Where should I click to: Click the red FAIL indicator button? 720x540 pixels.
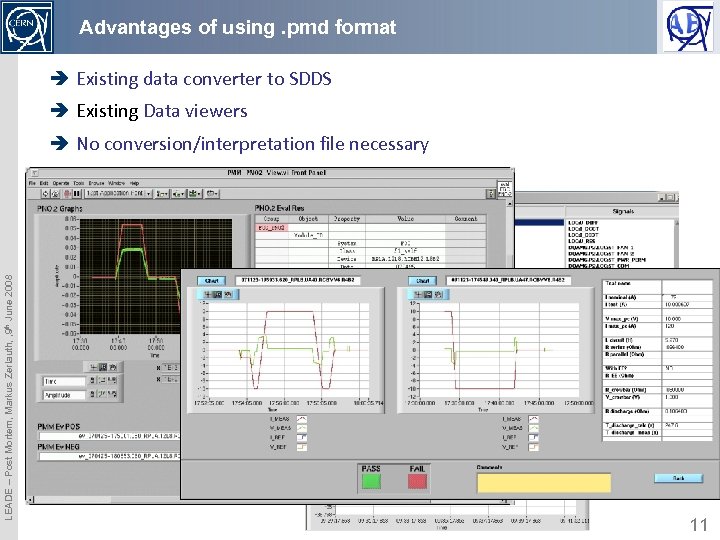tap(417, 482)
